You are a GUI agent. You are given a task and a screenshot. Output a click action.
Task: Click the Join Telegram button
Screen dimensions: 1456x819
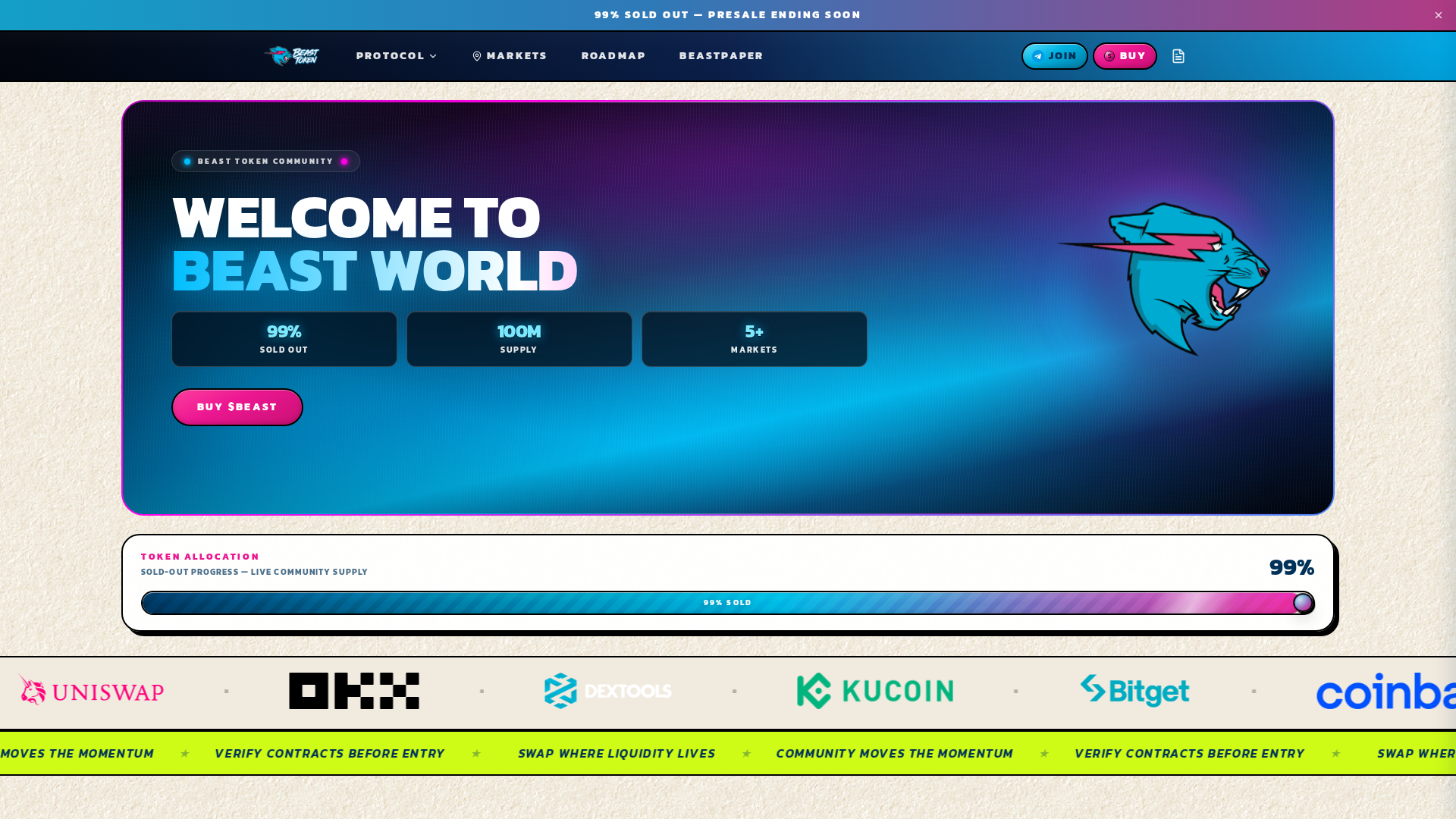1055,56
